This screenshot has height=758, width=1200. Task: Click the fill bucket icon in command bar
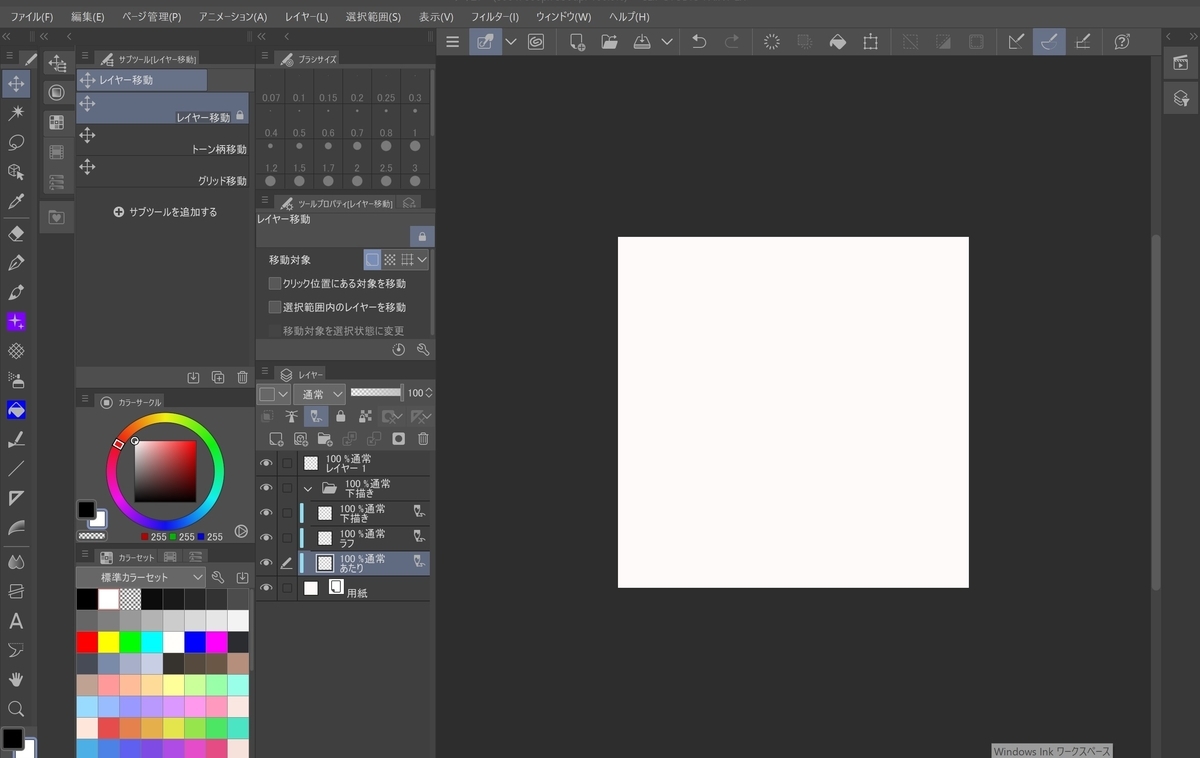click(838, 42)
